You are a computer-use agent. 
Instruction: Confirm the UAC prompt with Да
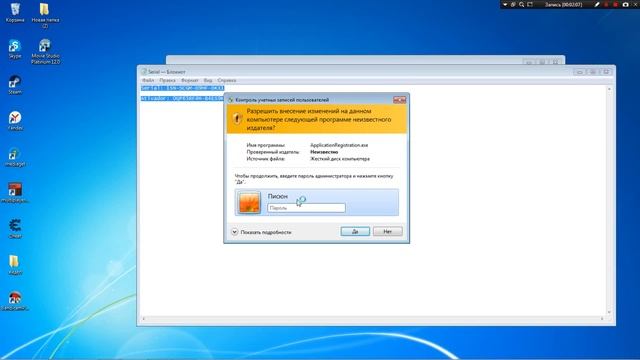point(355,231)
